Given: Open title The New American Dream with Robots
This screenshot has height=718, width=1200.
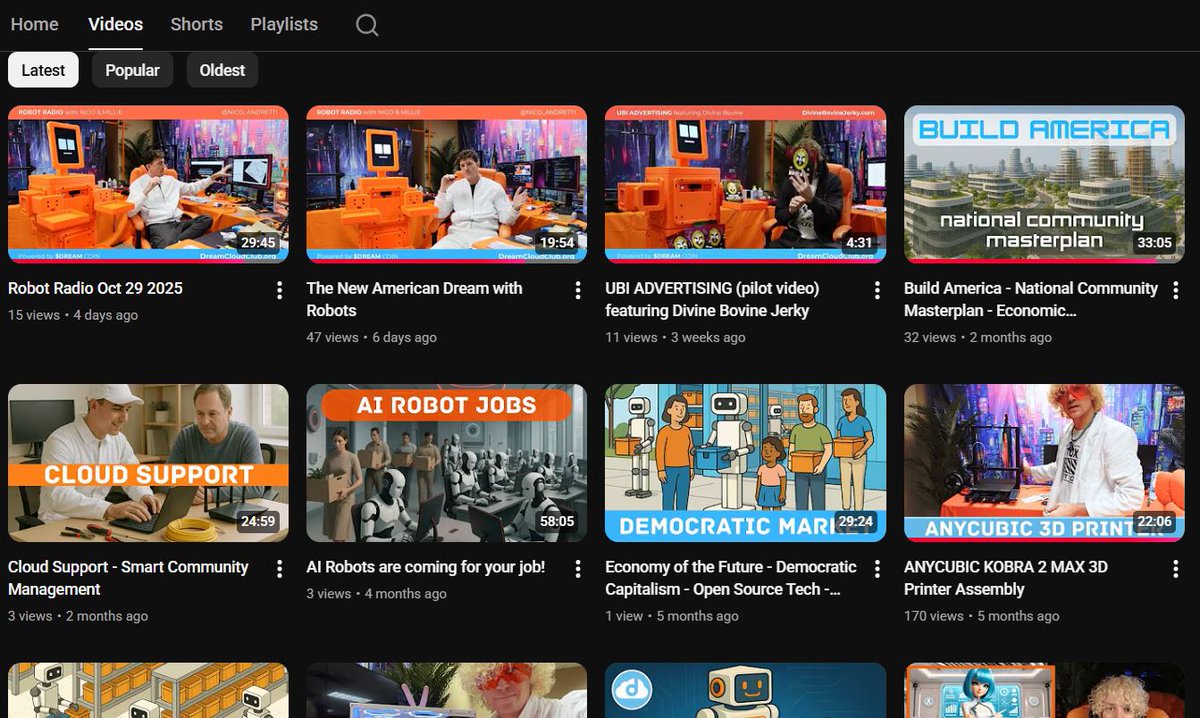Looking at the screenshot, I should tap(414, 299).
